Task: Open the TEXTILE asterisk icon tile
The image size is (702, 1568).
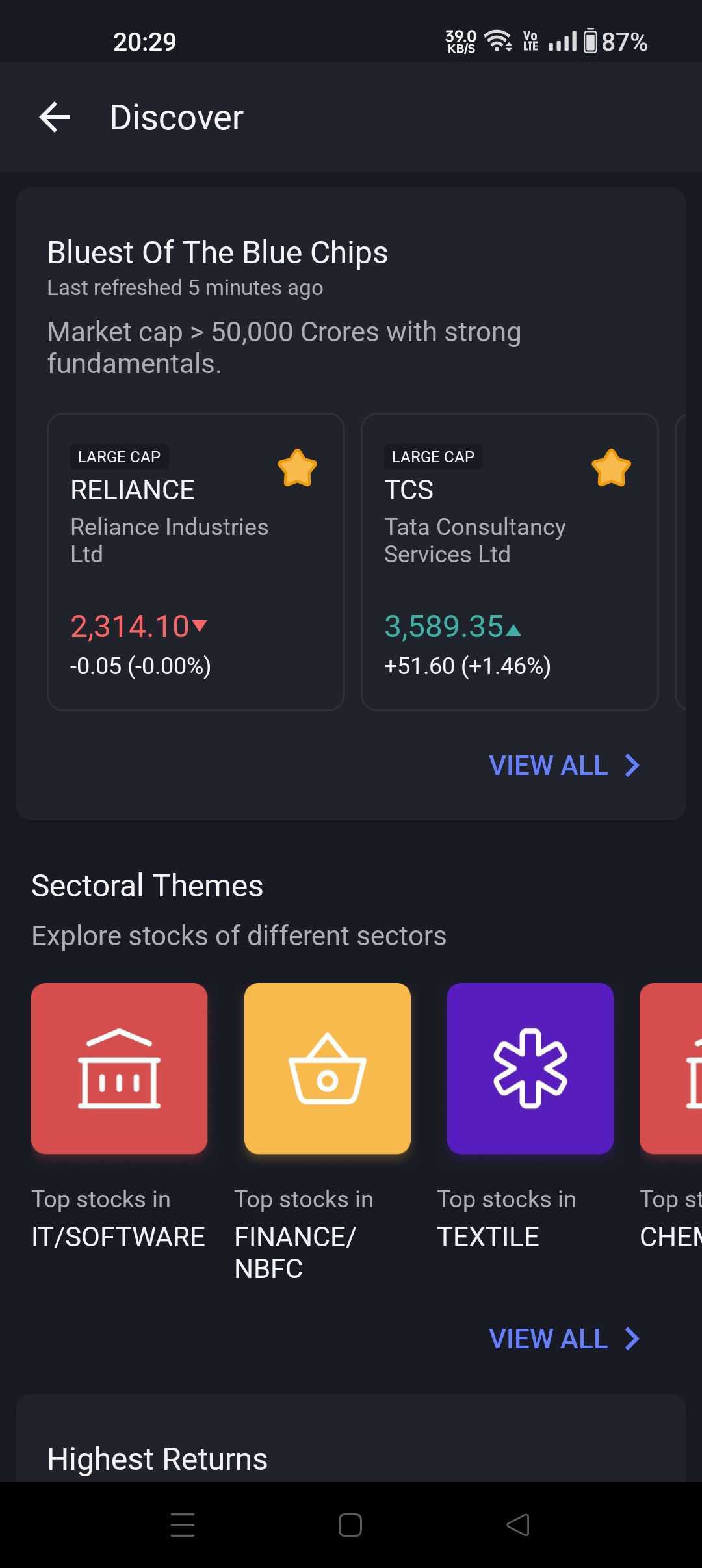Action: [x=530, y=1068]
